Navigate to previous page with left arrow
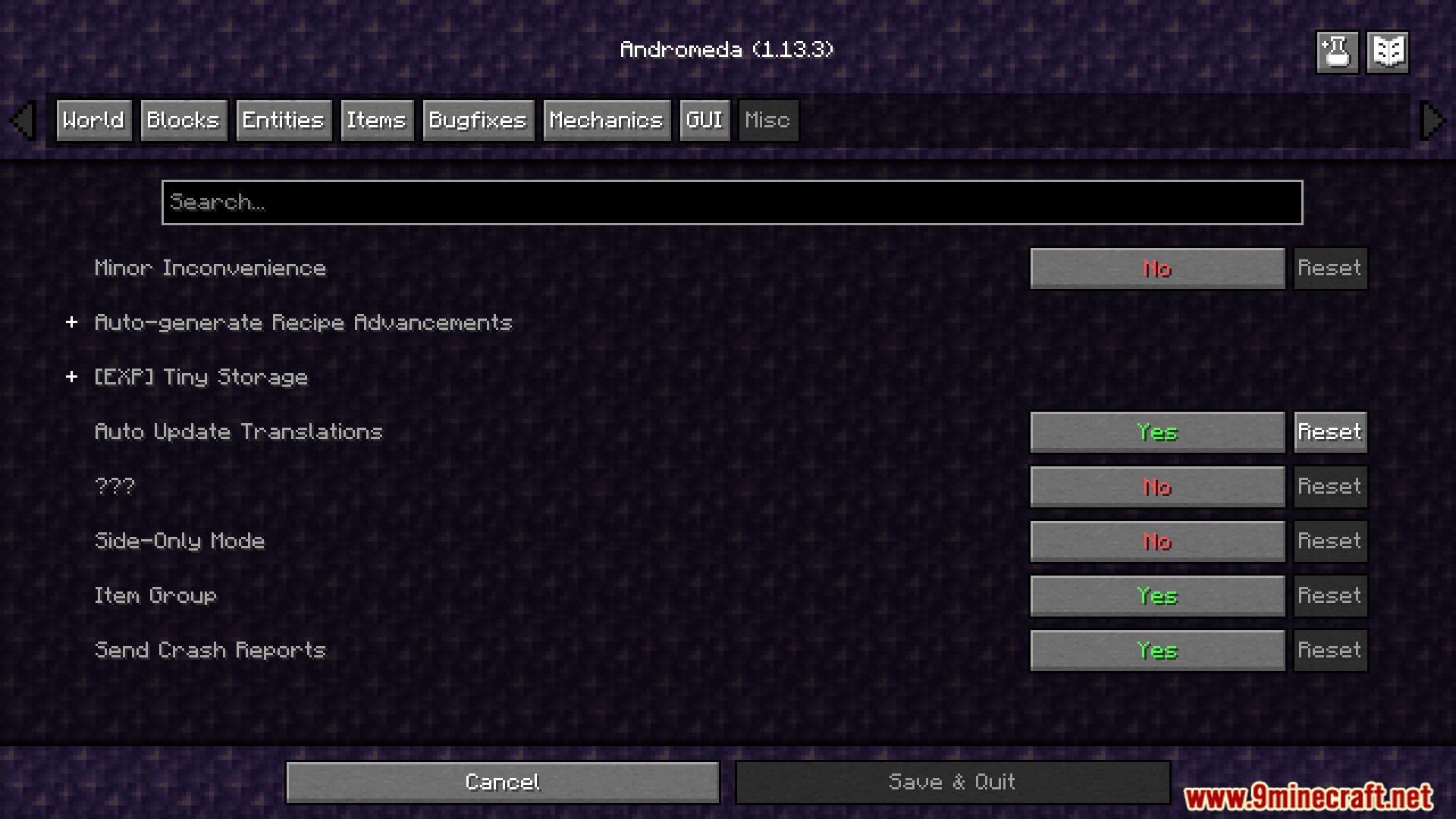Screen dimensions: 1456x819 25,120
